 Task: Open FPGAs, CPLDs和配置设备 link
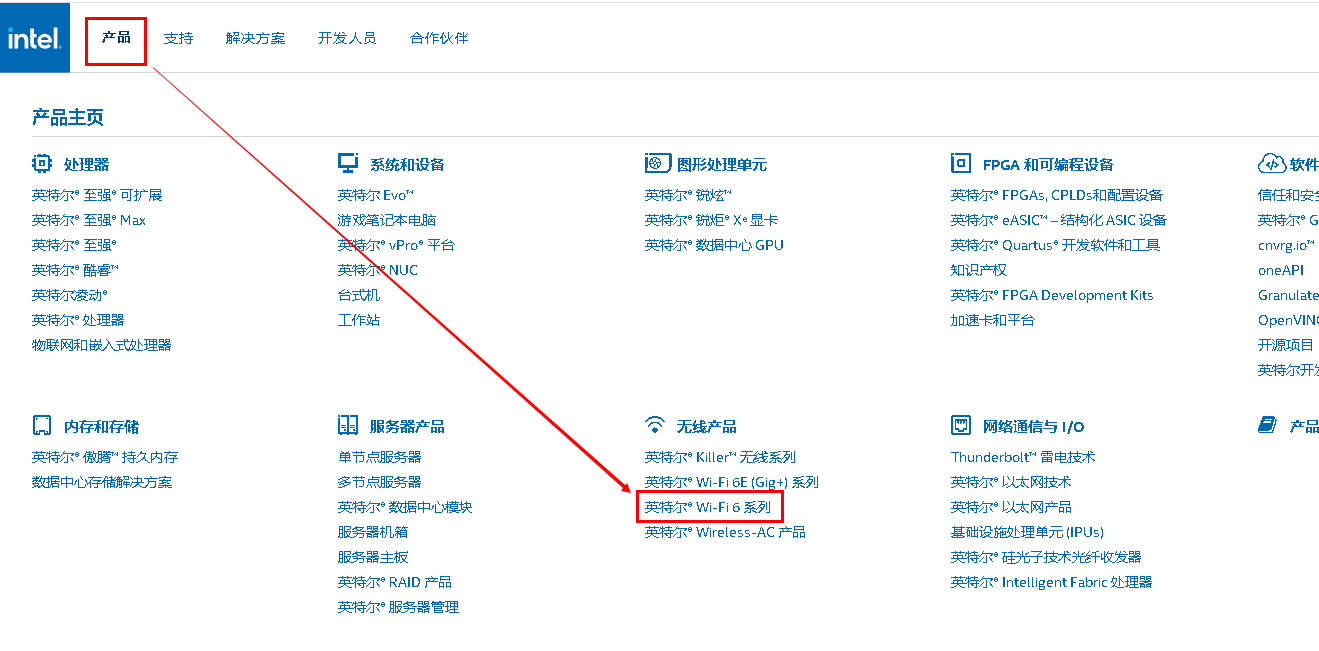pos(1057,195)
